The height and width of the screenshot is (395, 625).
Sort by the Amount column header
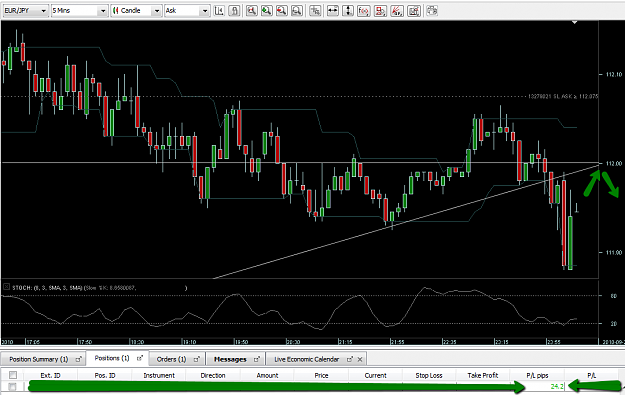point(267,375)
